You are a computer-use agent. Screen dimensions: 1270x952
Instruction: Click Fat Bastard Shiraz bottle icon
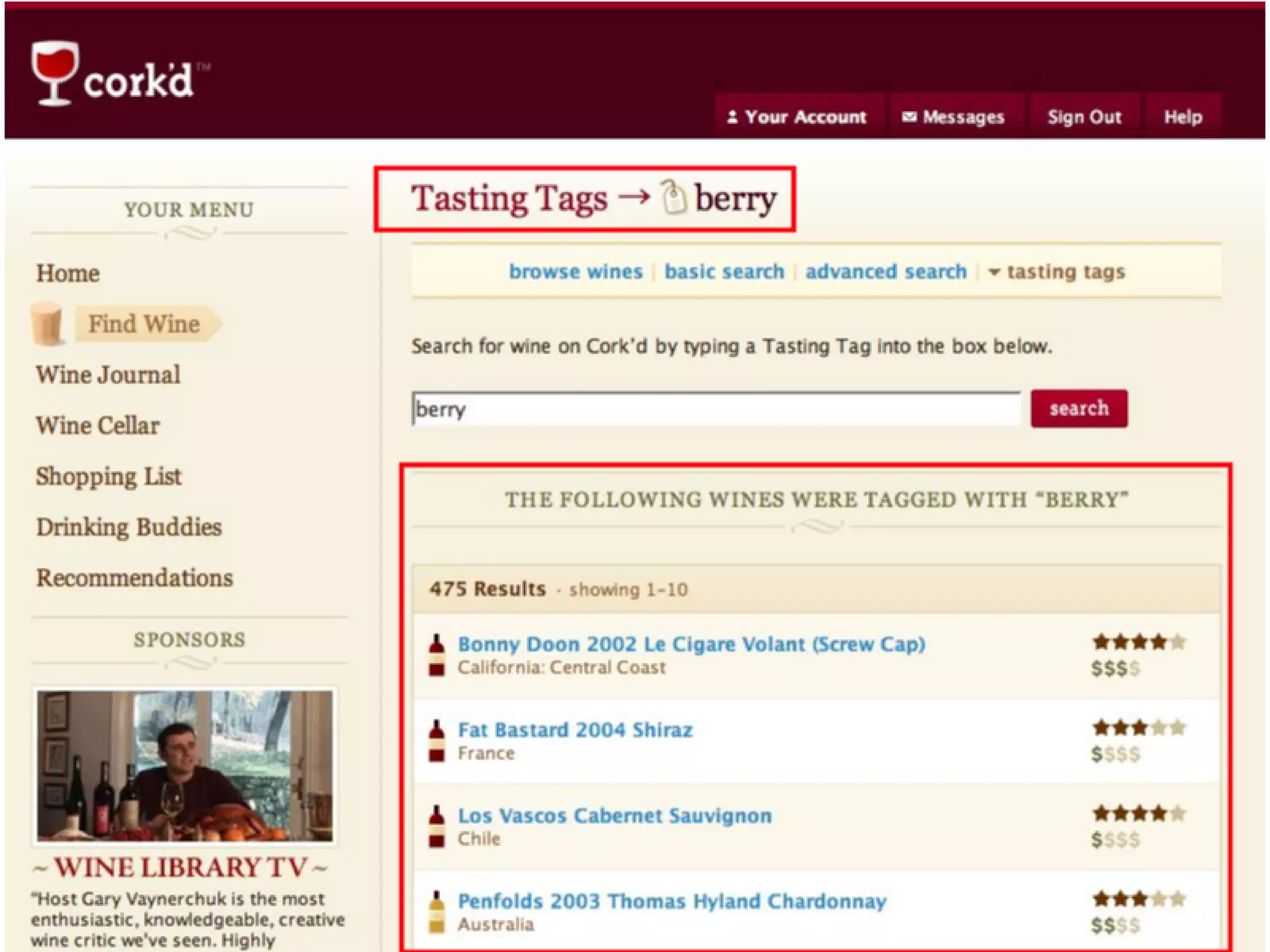tap(437, 741)
